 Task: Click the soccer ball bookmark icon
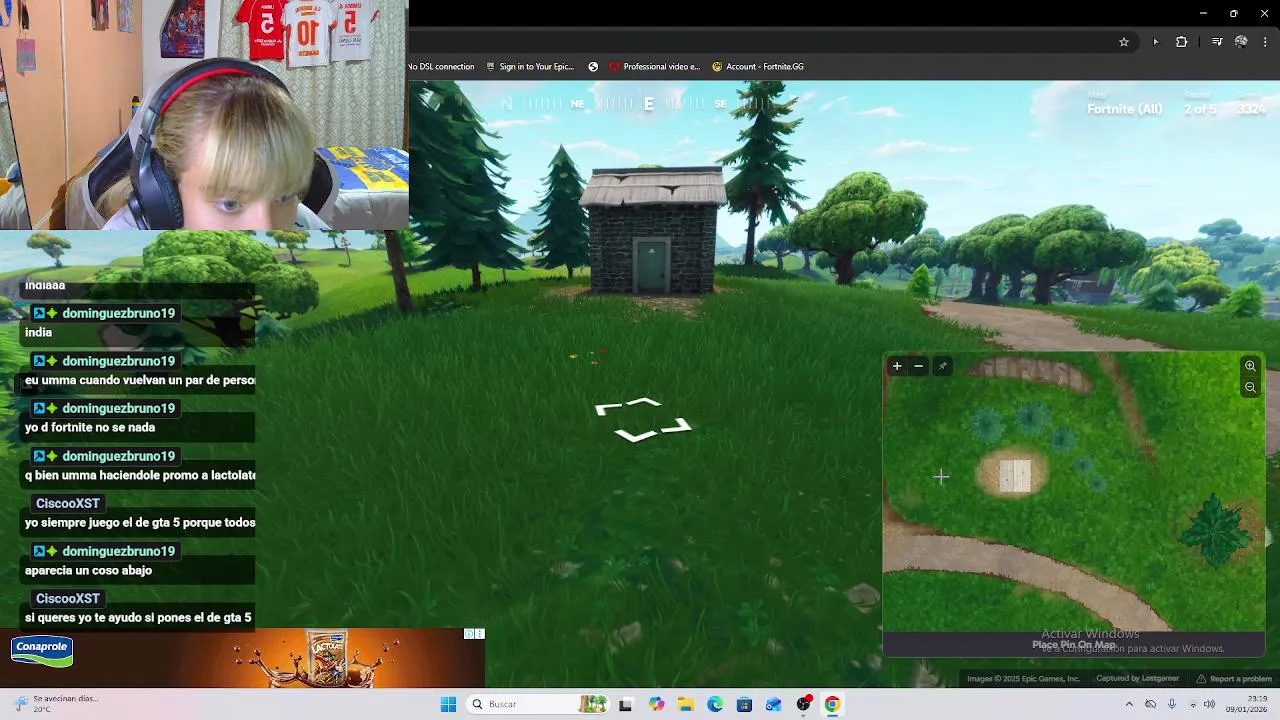tap(593, 67)
